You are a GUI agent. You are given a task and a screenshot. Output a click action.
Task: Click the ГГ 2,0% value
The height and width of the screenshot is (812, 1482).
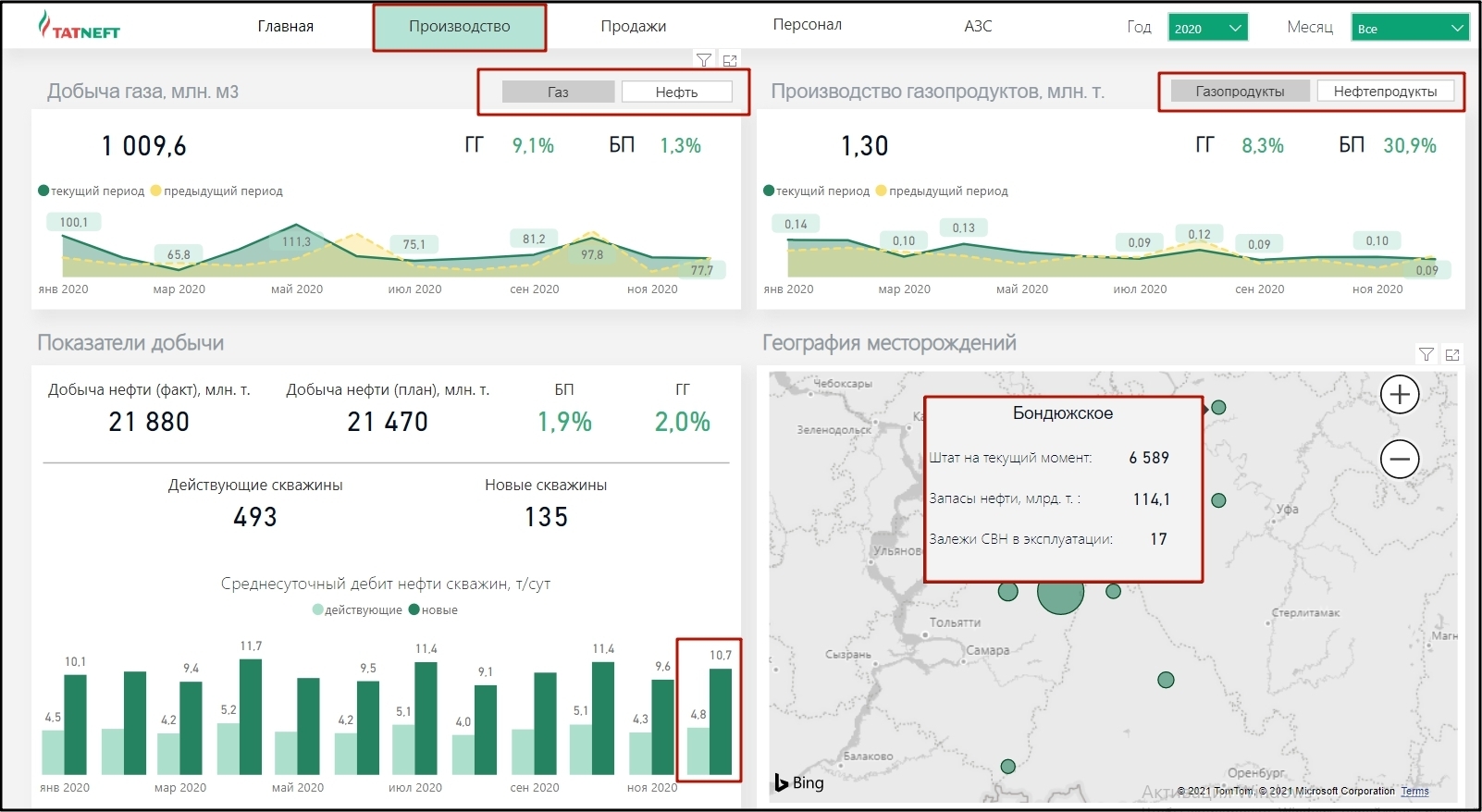(683, 422)
